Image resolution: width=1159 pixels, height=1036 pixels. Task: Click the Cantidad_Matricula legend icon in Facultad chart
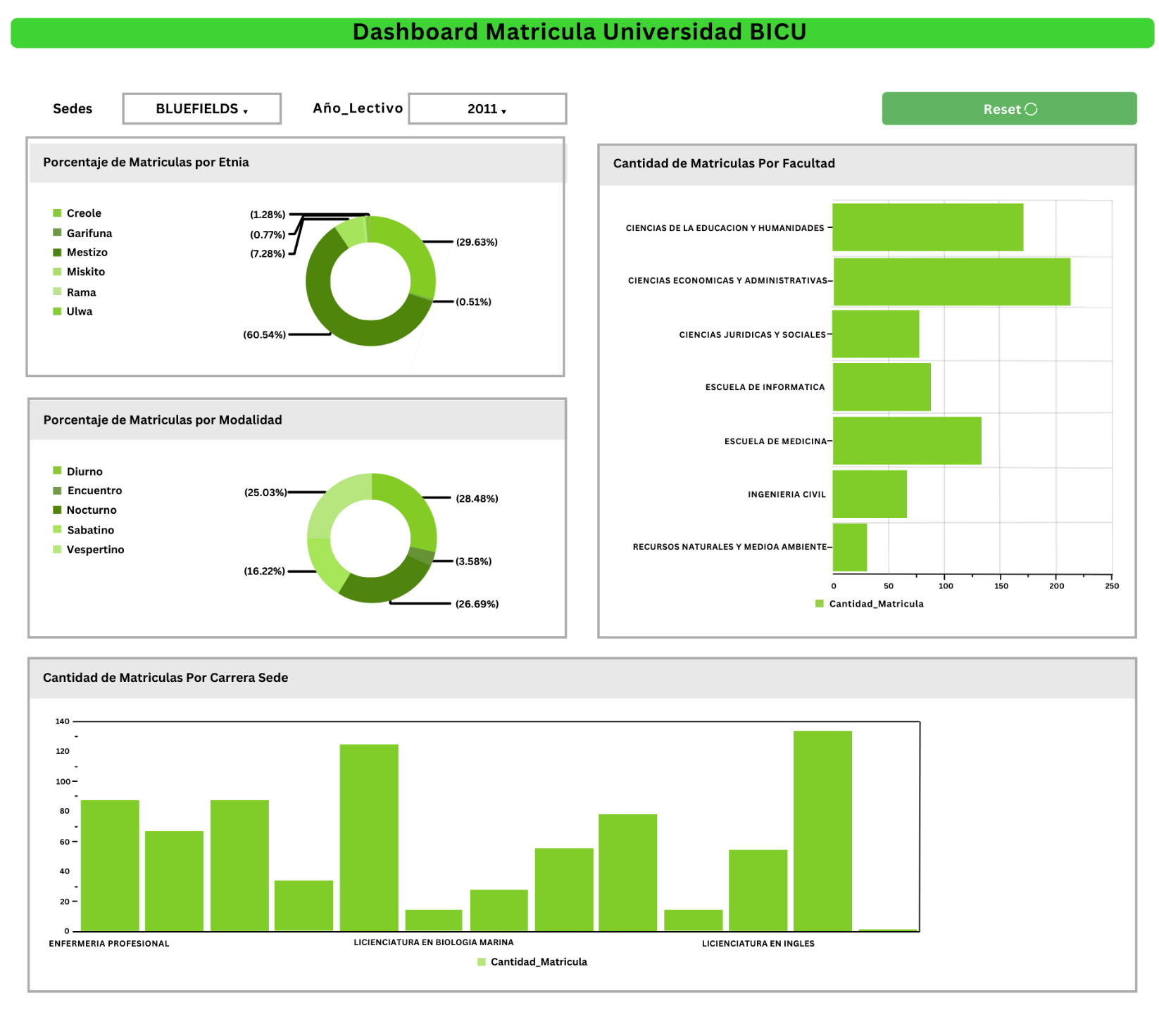coord(819,604)
